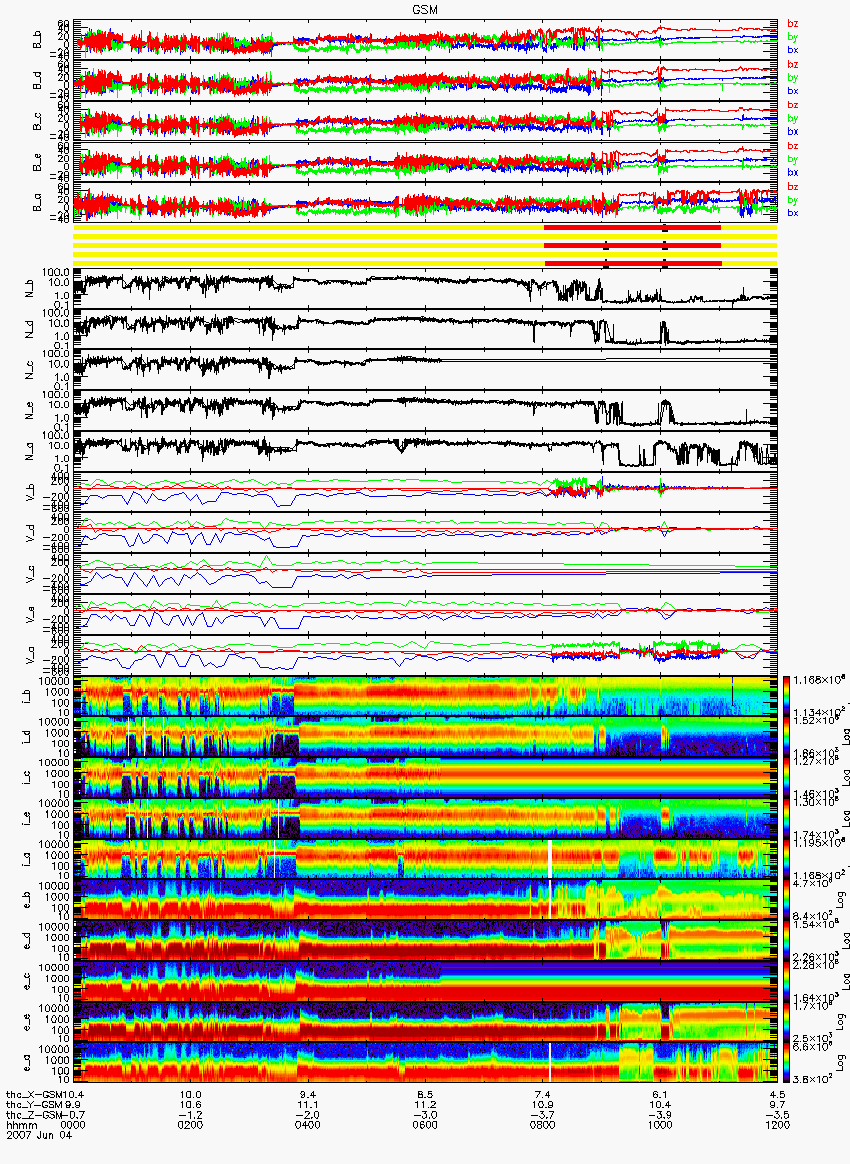Click the bz legend entry of B_a panel
This screenshot has height=1164, width=850.
[x=793, y=186]
